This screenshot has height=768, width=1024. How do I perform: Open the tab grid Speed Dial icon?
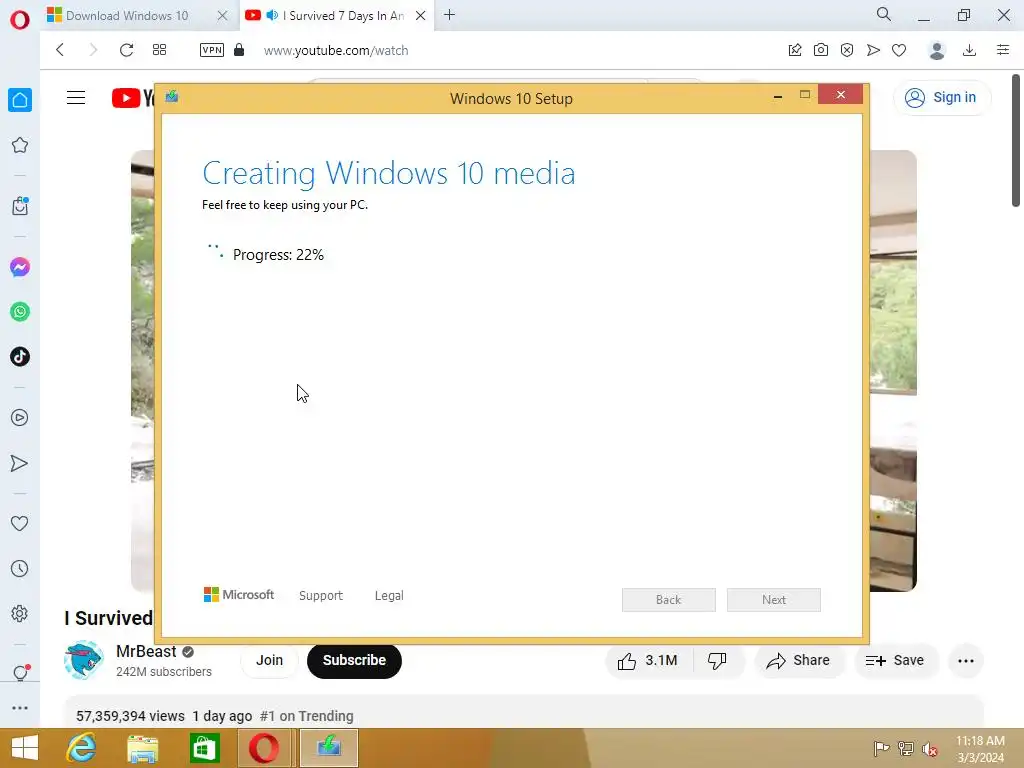click(x=159, y=50)
